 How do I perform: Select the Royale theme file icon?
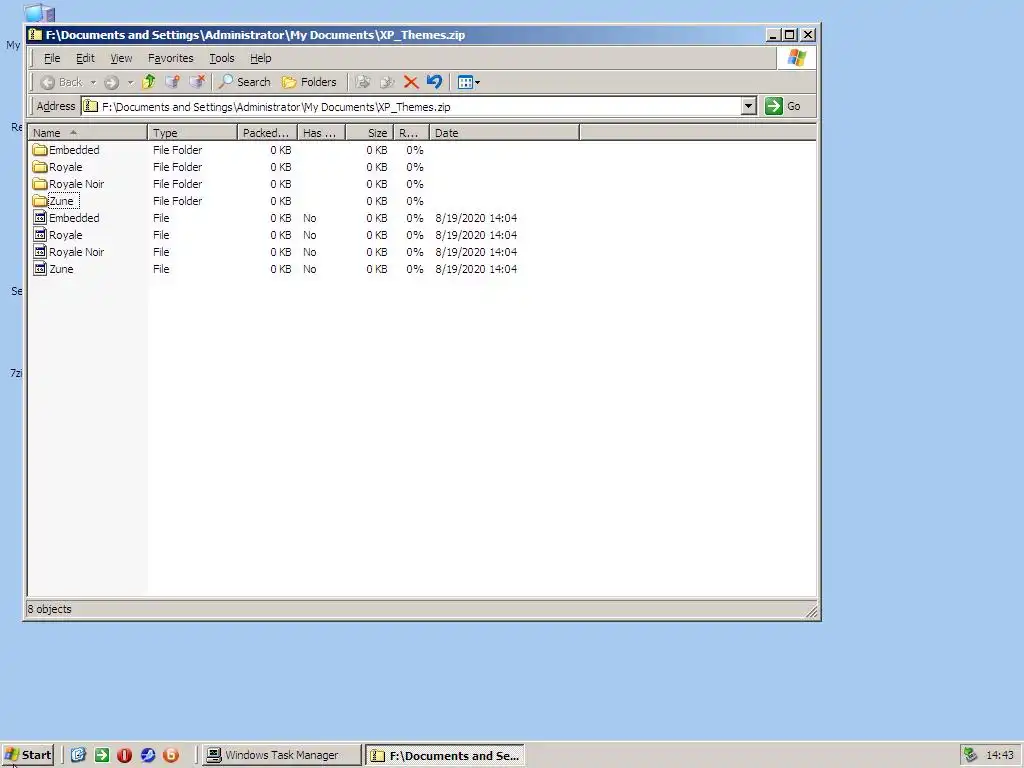[x=40, y=234]
